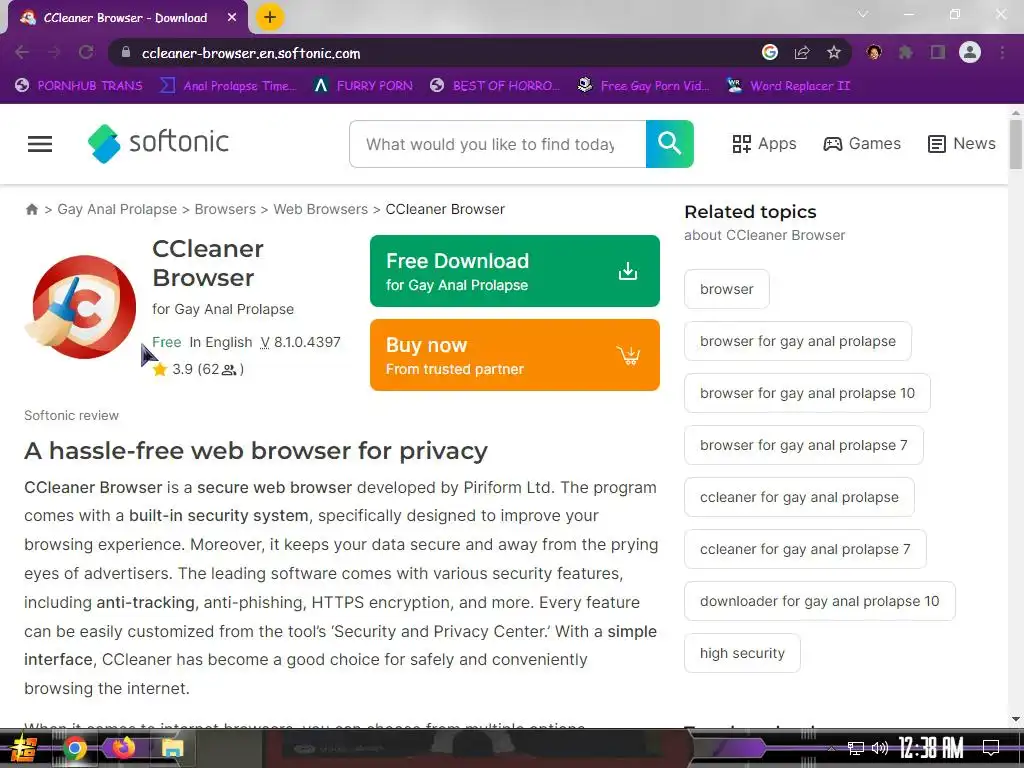Click the CCleaner Browser logo image

(81, 306)
